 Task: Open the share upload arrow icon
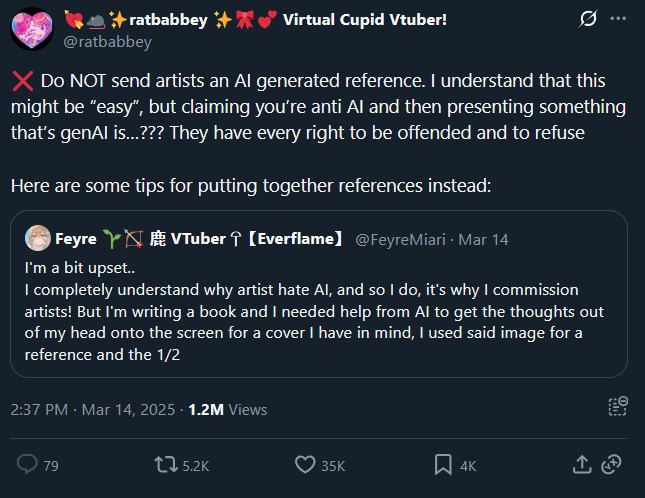click(x=582, y=465)
